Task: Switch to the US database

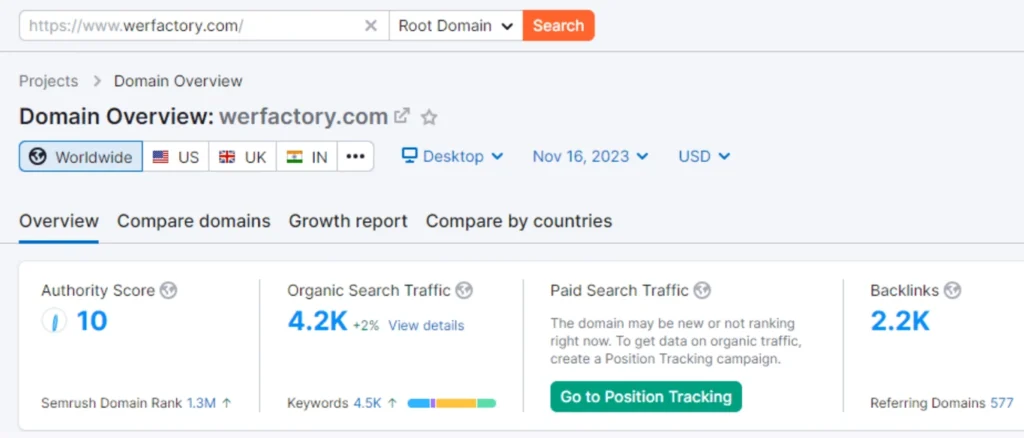Action: [x=176, y=157]
